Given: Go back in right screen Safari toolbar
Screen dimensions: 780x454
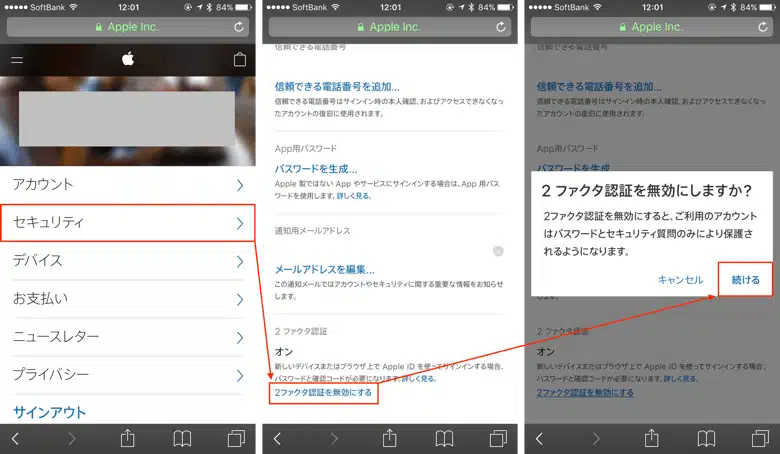Looking at the screenshot, I should (x=539, y=439).
